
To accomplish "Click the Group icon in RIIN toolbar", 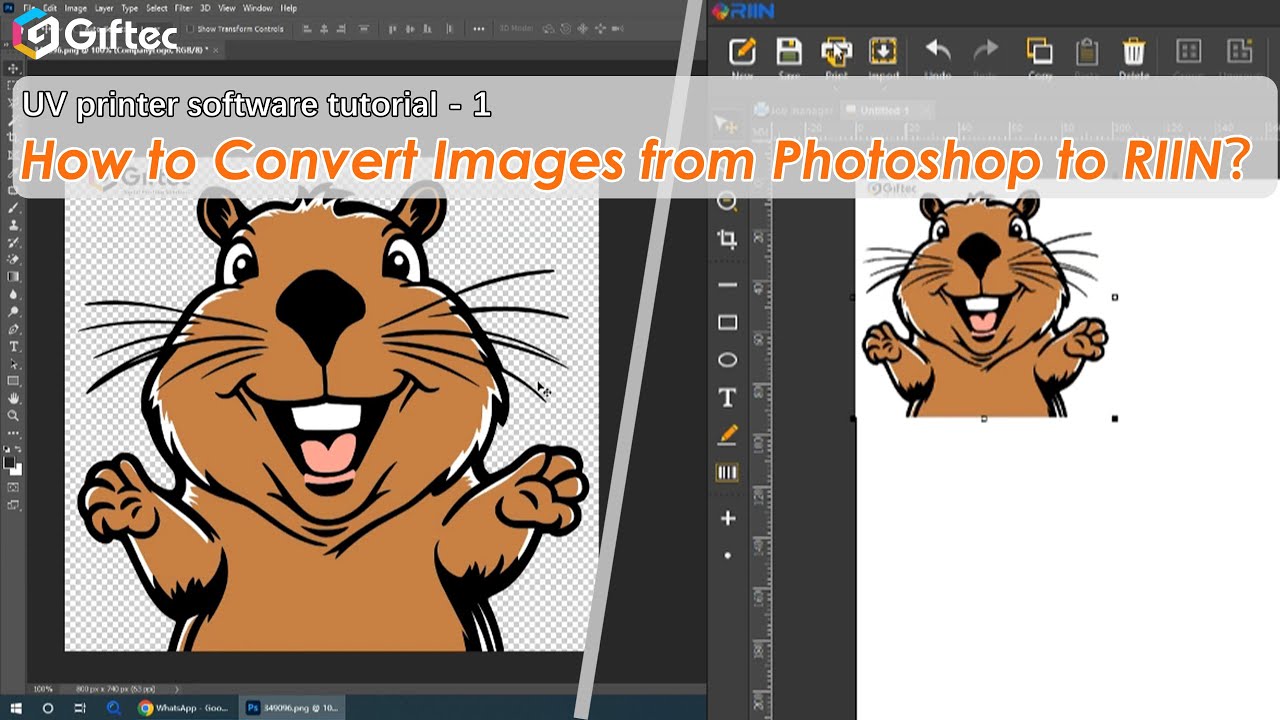I will pyautogui.click(x=1188, y=52).
